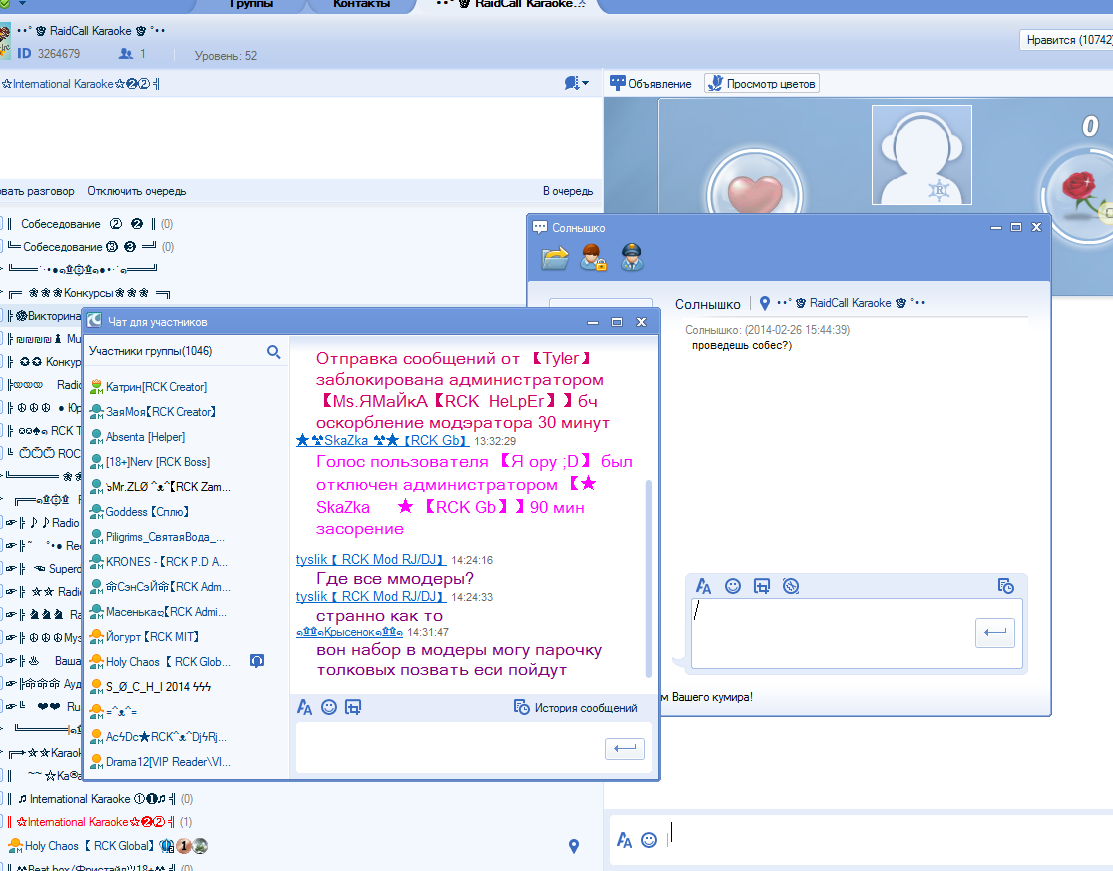This screenshot has height=871, width=1113.
Task: Click members chat vertical scrollbar
Action: [648, 579]
